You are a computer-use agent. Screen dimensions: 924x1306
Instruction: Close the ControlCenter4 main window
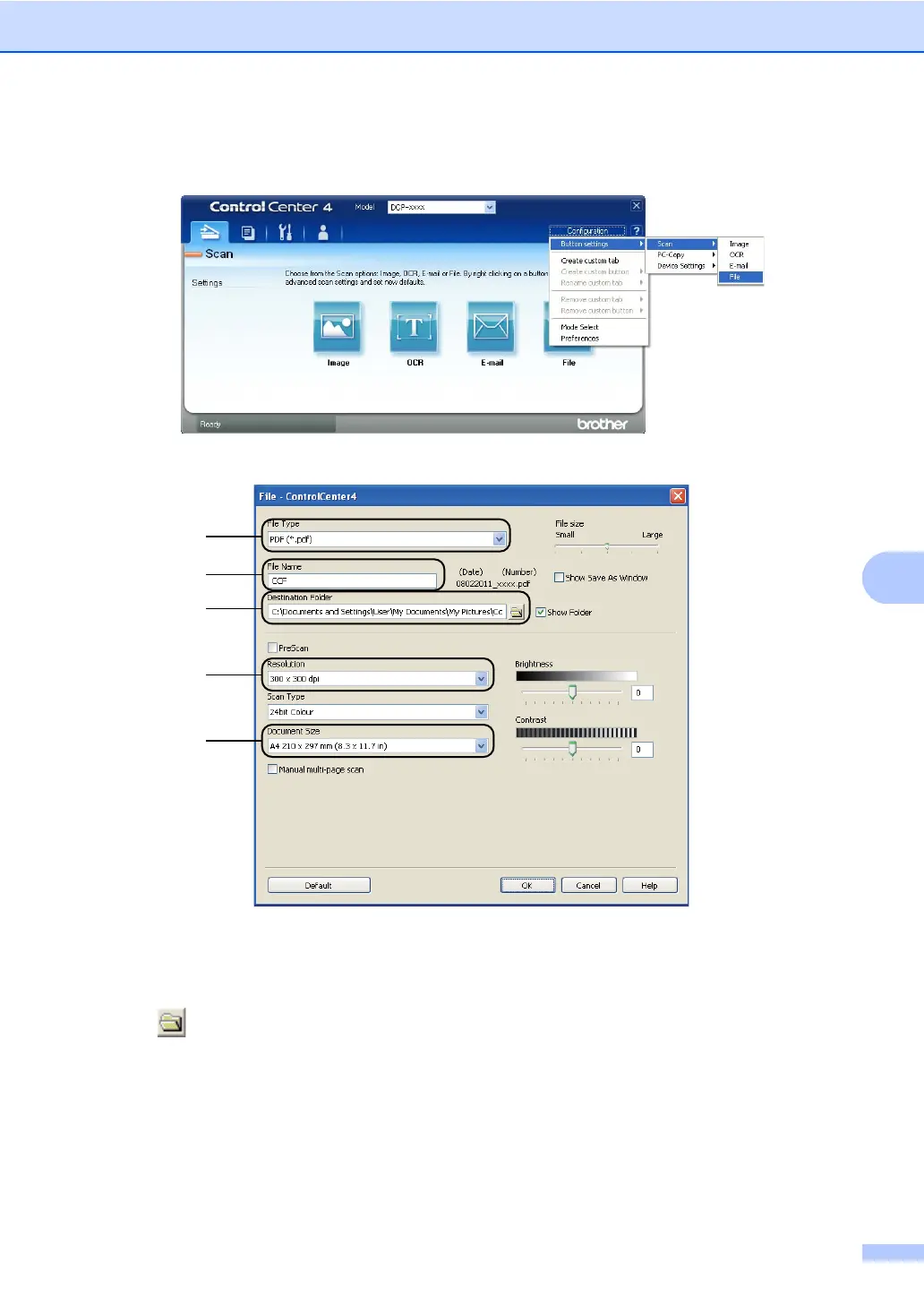636,206
